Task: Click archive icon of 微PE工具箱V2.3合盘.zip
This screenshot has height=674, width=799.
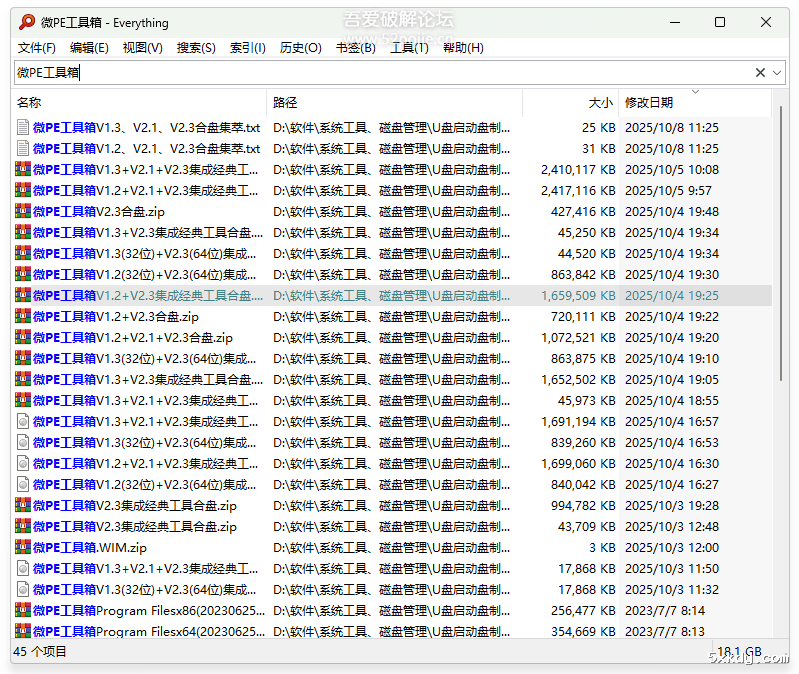Action: tap(23, 211)
